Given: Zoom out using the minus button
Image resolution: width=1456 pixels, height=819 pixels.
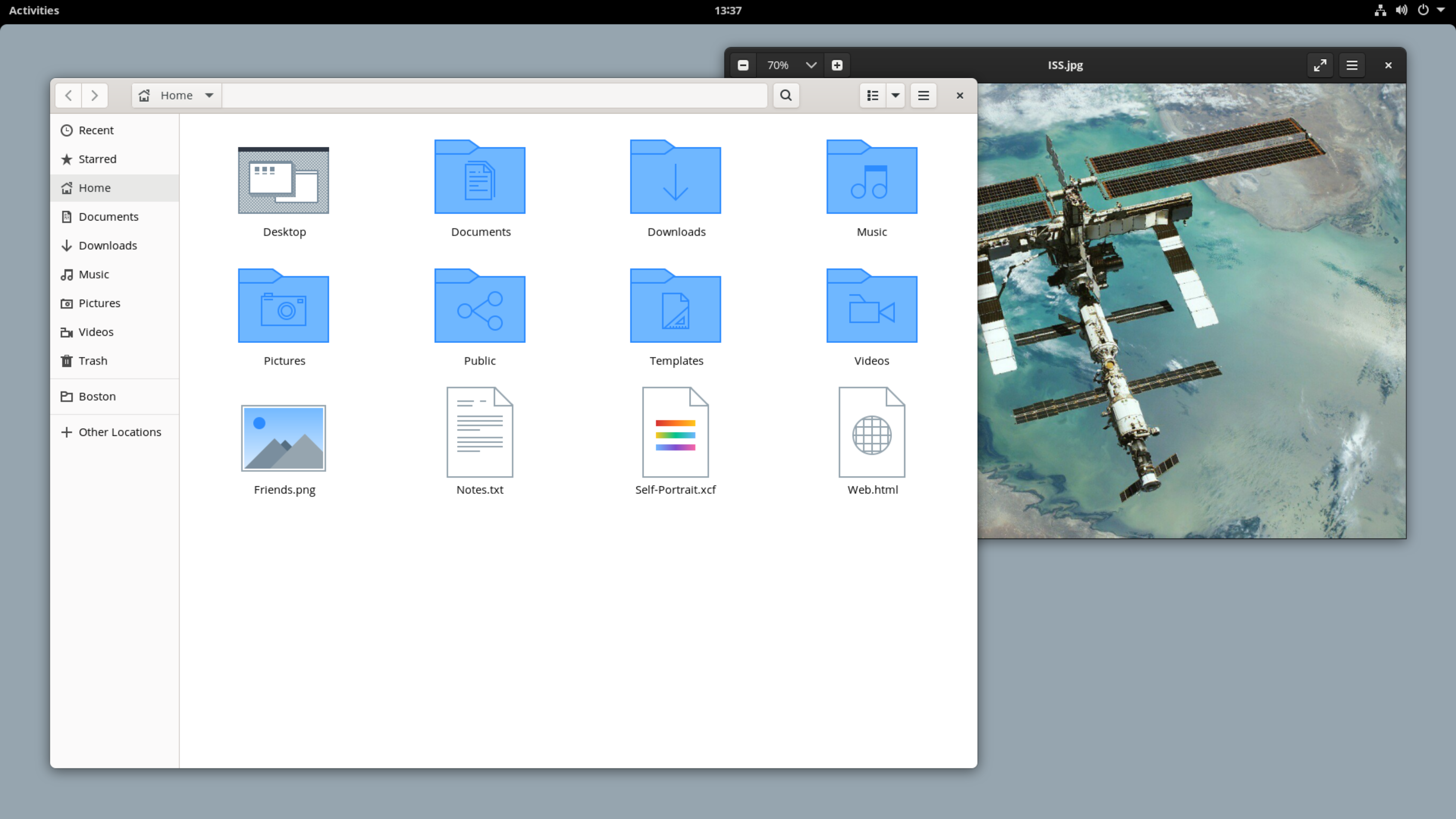Looking at the screenshot, I should click(743, 66).
